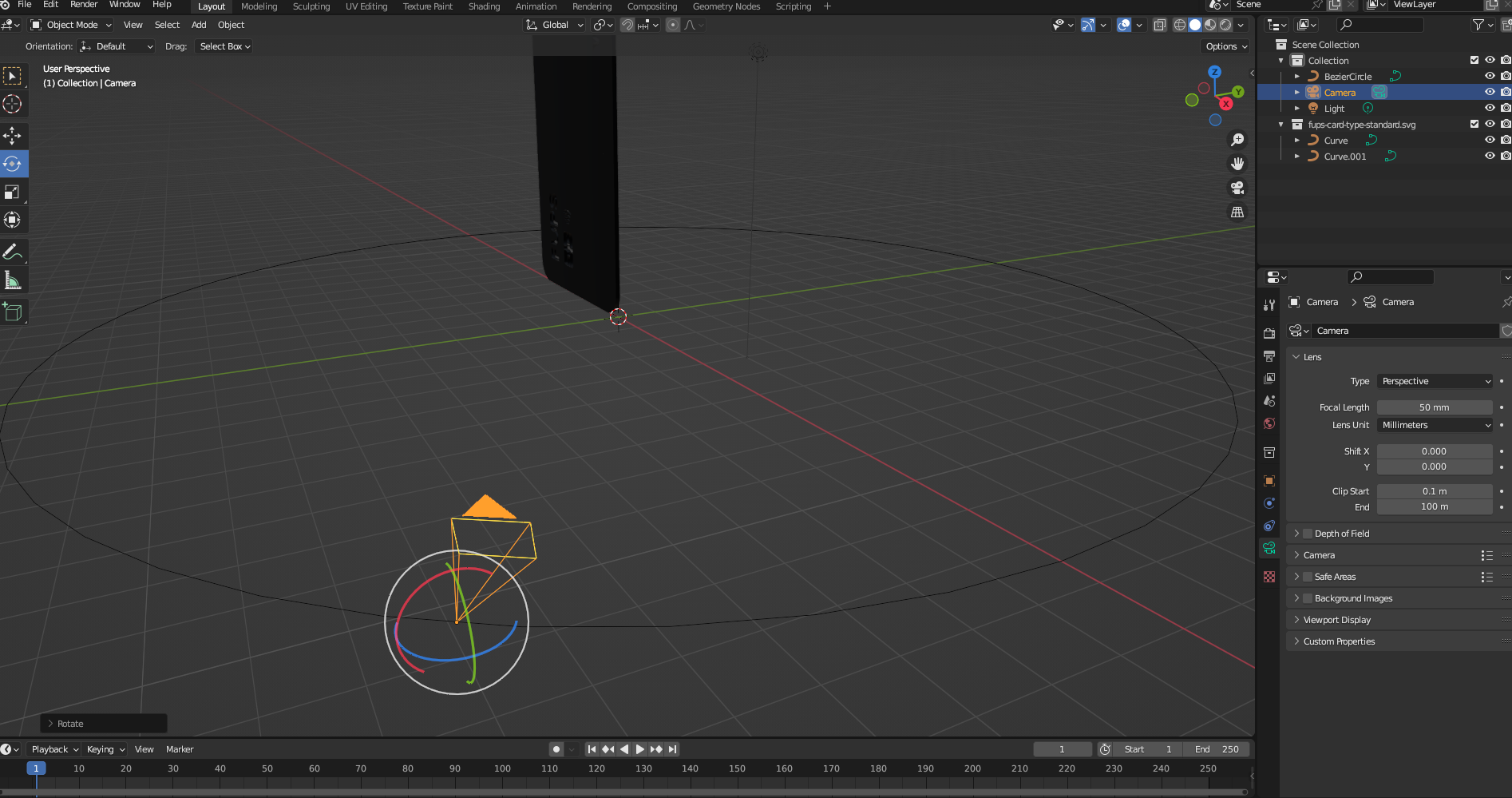The height and width of the screenshot is (798, 1512).
Task: Open the Output properties tab
Action: [1269, 356]
